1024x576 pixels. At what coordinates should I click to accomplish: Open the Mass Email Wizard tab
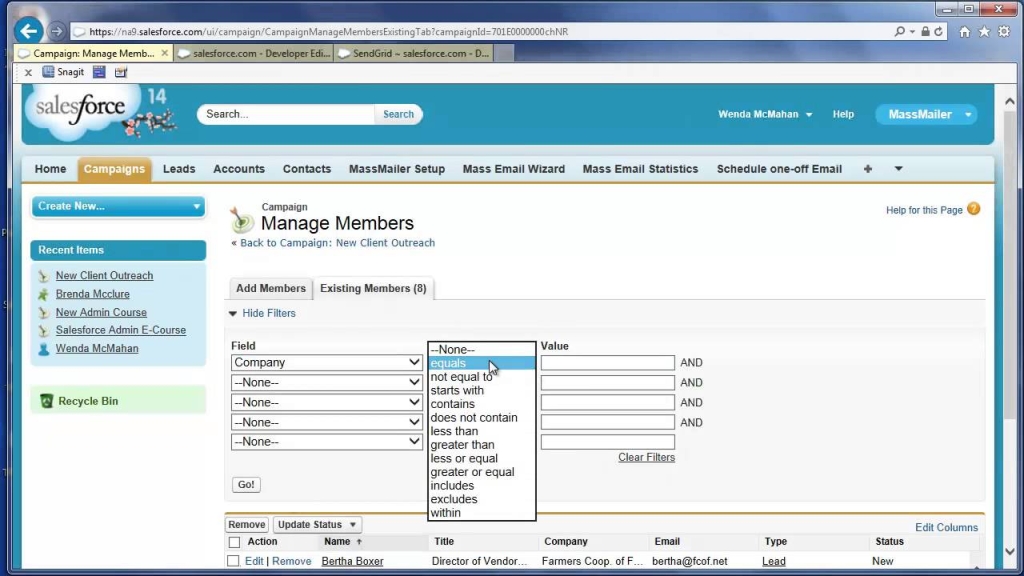click(x=513, y=168)
